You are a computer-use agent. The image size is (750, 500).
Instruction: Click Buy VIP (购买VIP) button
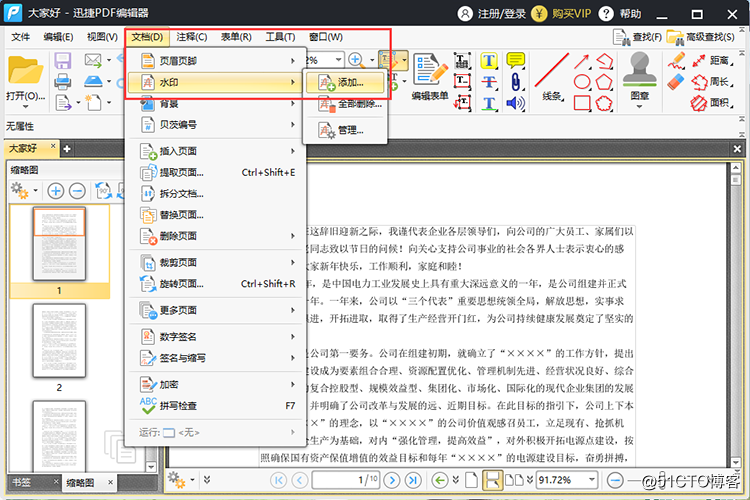point(562,13)
